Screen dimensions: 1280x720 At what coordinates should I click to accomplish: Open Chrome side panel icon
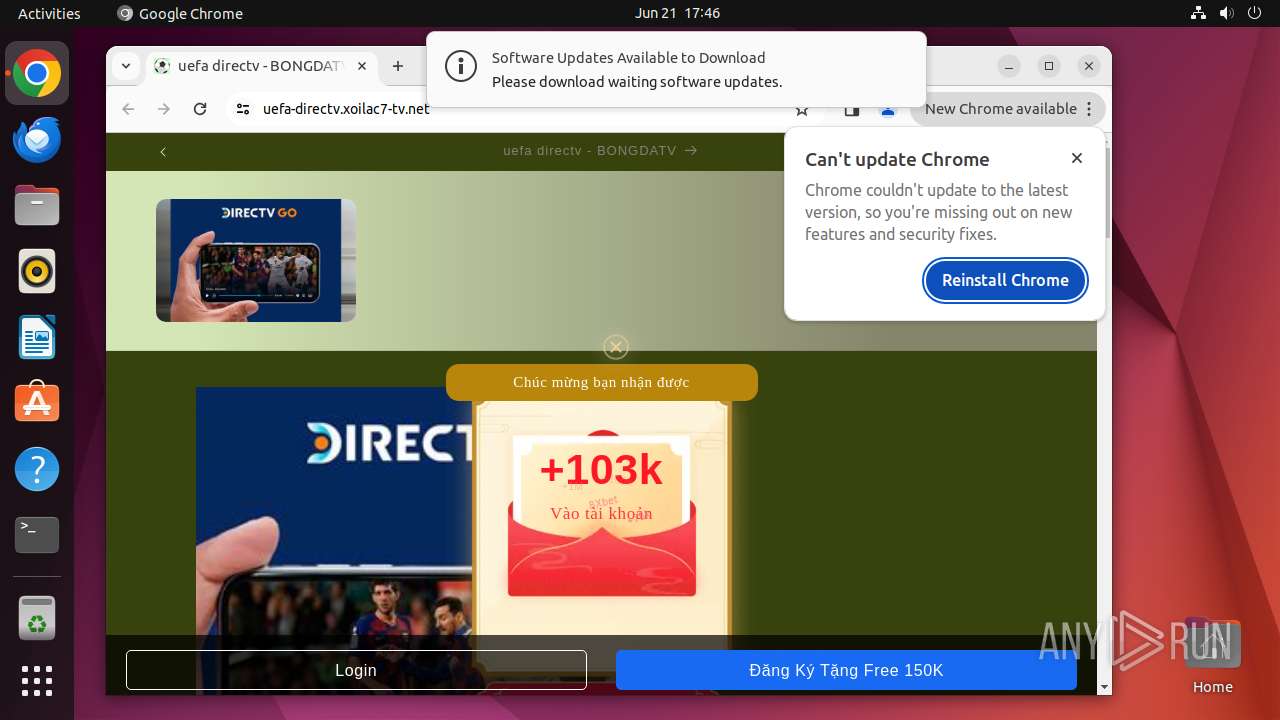click(x=851, y=109)
